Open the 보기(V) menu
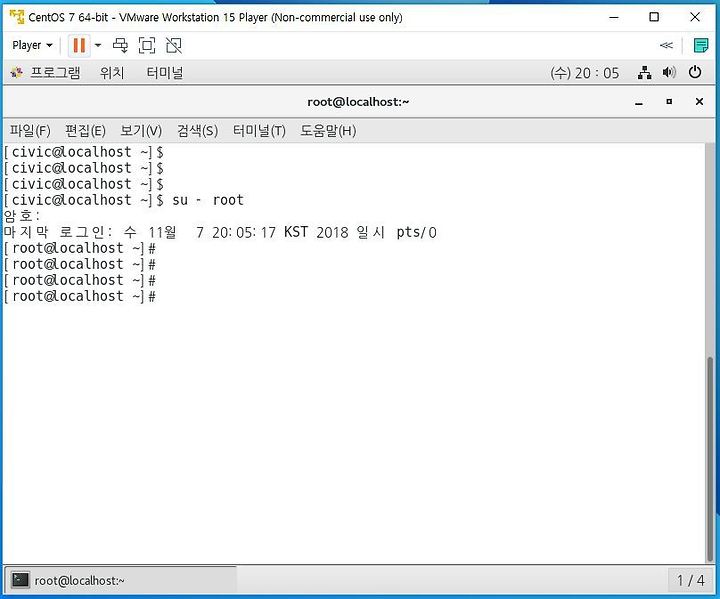Screen dimensions: 720x599 (x=141, y=131)
